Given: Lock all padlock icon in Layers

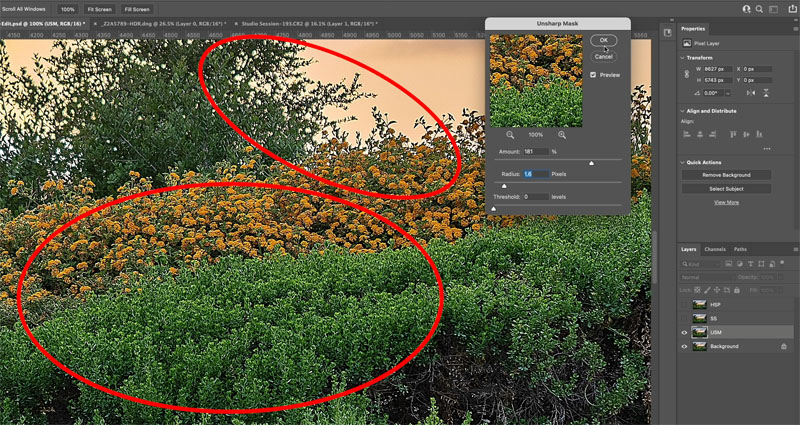Looking at the screenshot, I should [x=737, y=290].
